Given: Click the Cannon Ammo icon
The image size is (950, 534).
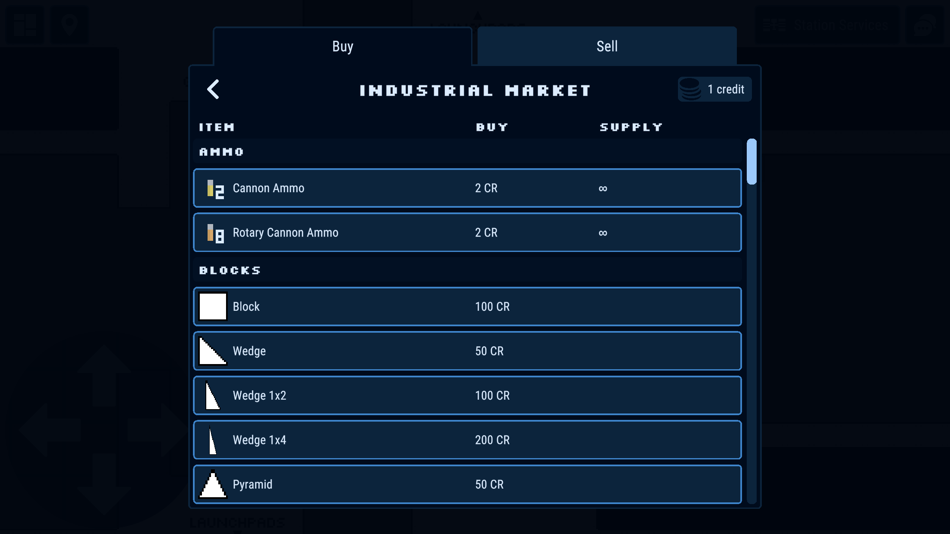Looking at the screenshot, I should [215, 189].
